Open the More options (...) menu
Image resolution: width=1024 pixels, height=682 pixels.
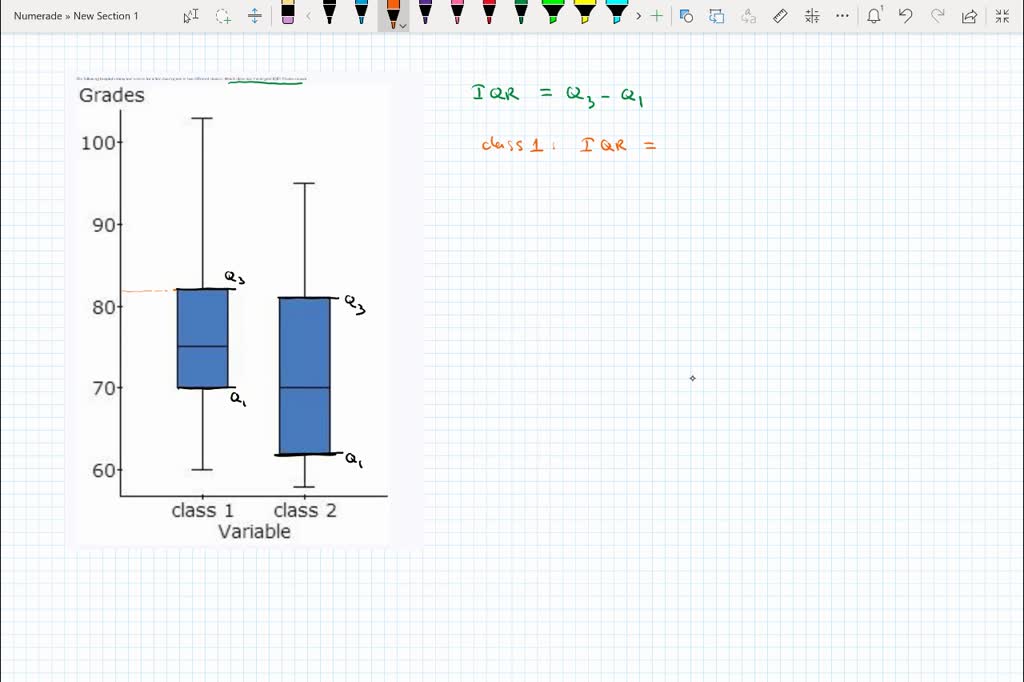842,15
